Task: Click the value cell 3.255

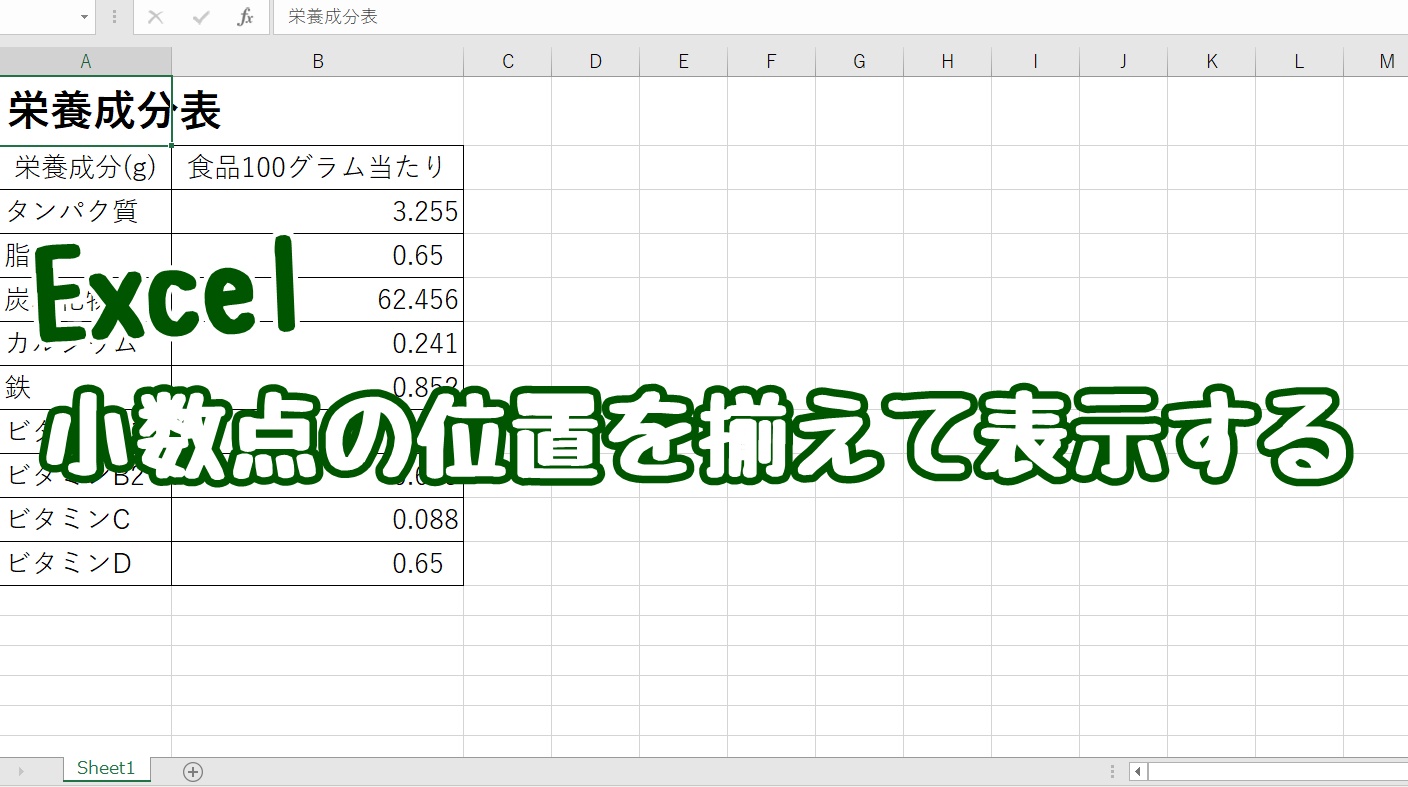Action: coord(318,212)
